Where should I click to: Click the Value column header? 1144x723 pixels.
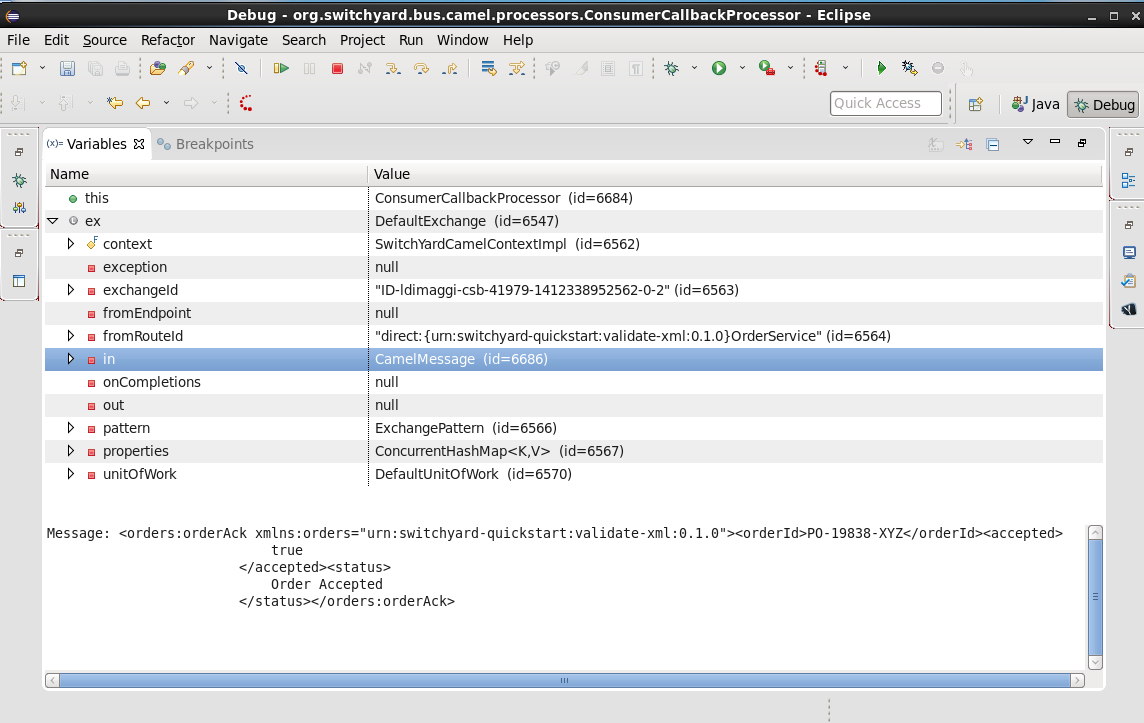point(735,174)
